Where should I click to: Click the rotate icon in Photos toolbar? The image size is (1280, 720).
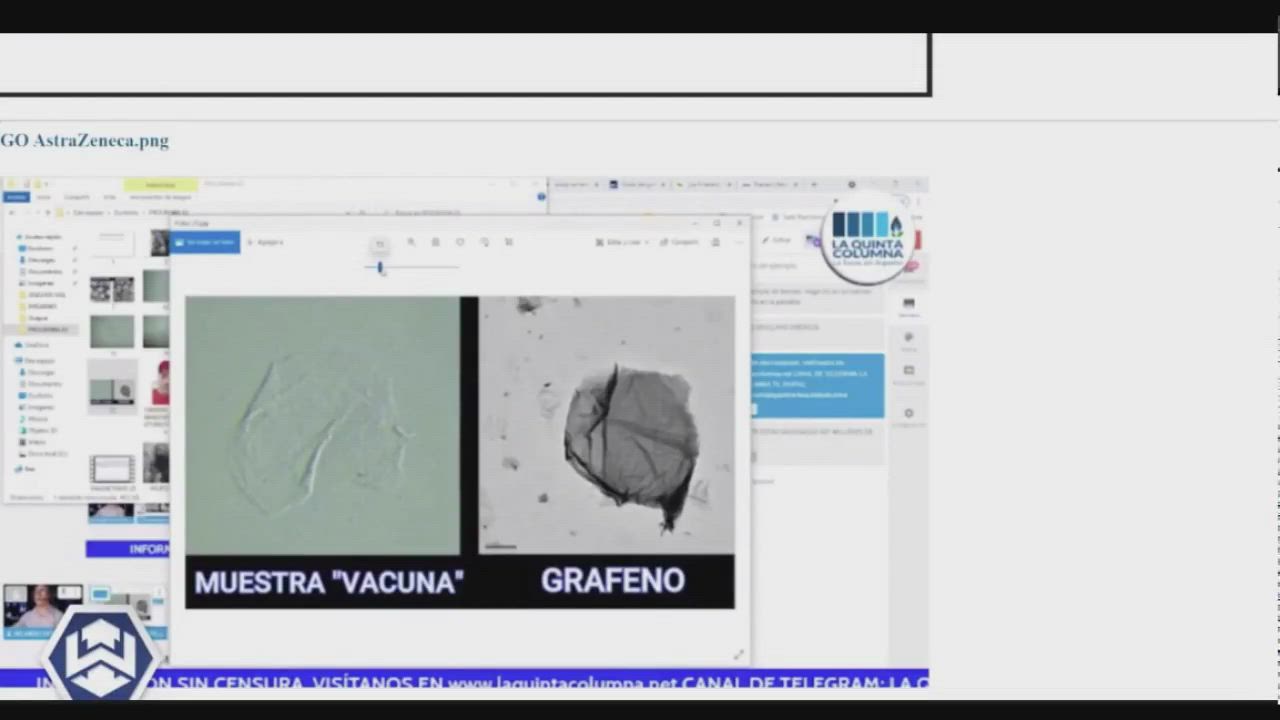(x=484, y=242)
